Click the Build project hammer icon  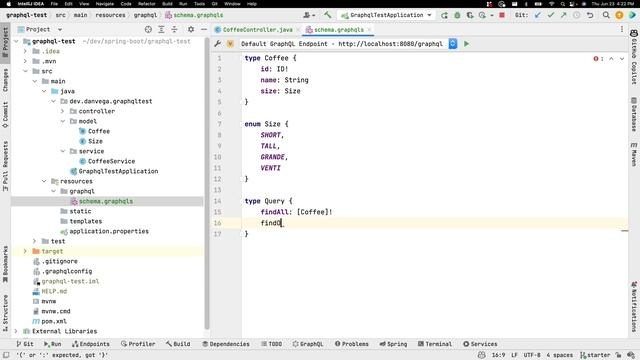pos(327,15)
